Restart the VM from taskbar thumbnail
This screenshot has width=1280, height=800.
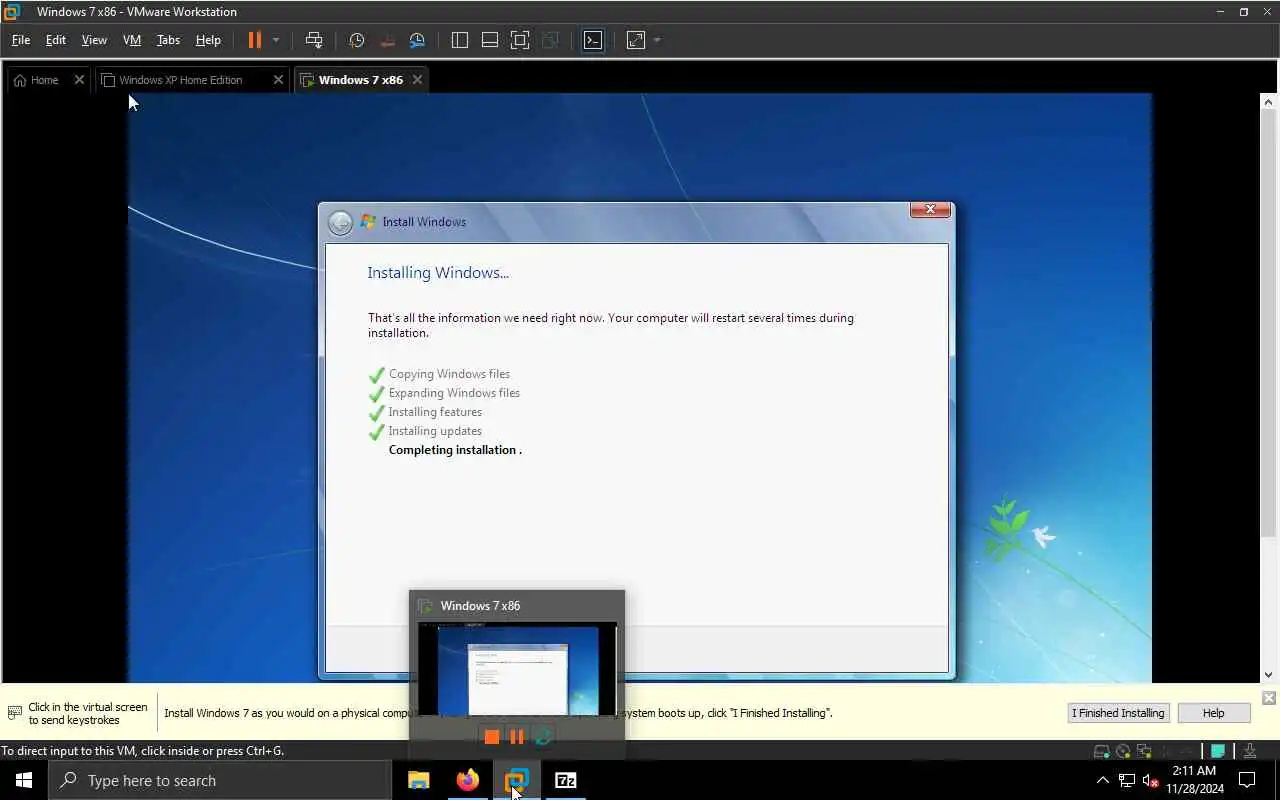543,737
